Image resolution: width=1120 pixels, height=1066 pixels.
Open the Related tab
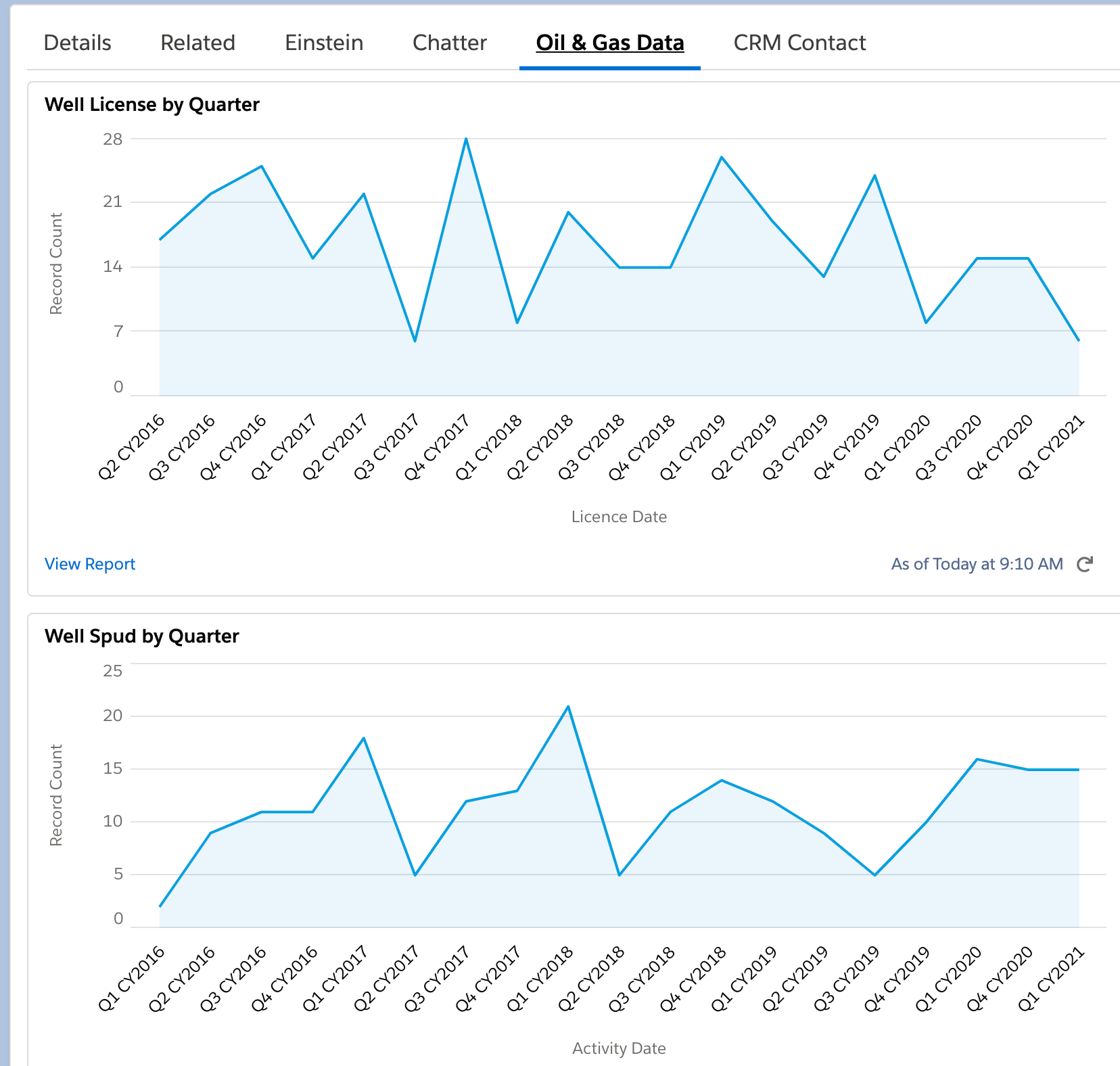[197, 43]
